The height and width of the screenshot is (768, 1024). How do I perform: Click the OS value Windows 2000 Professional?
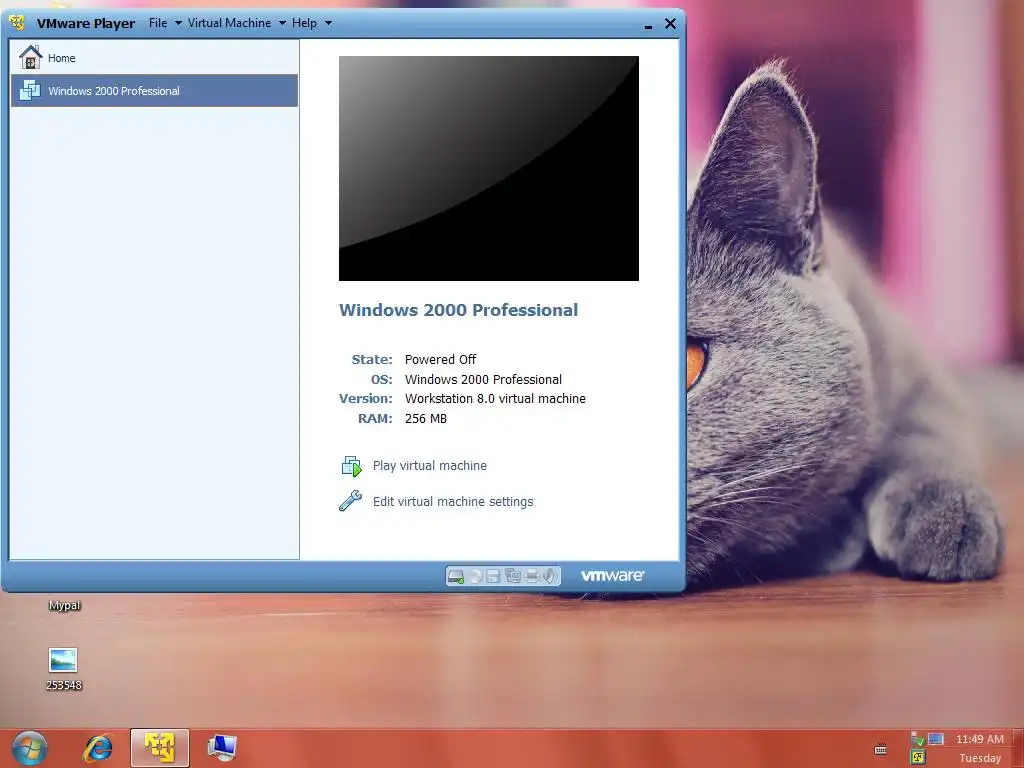click(x=483, y=379)
